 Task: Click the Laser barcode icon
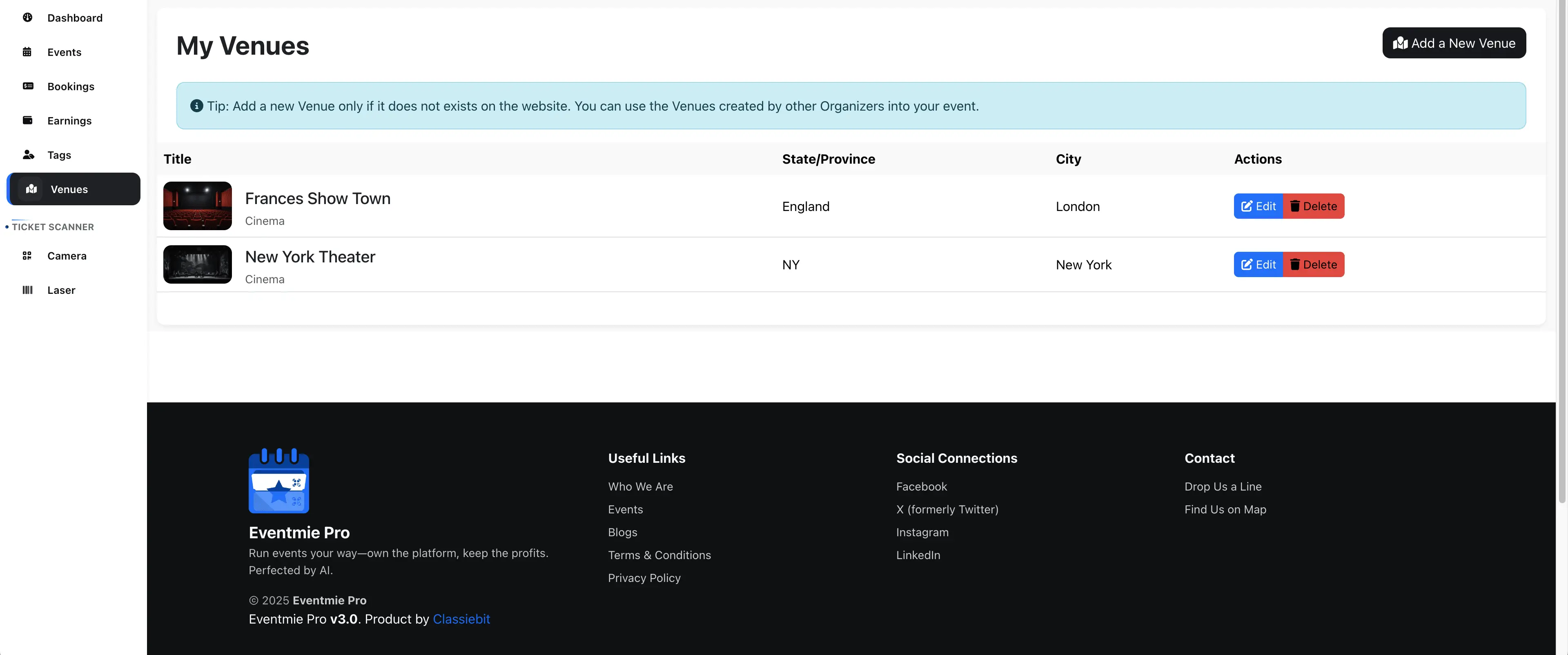(x=27, y=290)
